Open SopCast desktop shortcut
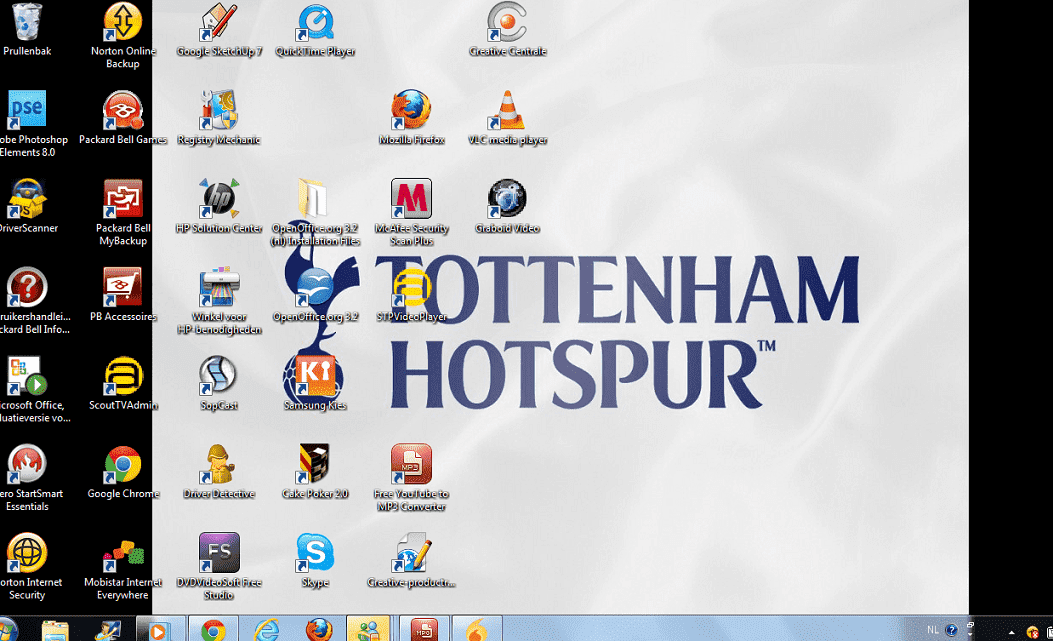1053x641 pixels. (219, 377)
